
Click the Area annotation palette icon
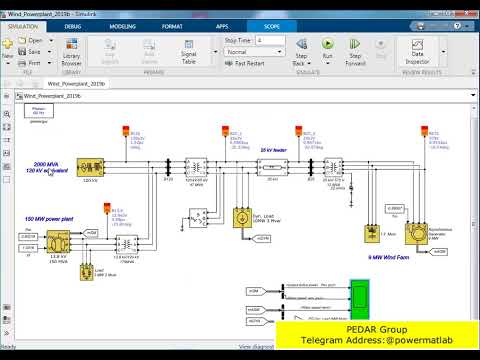[x=7, y=180]
